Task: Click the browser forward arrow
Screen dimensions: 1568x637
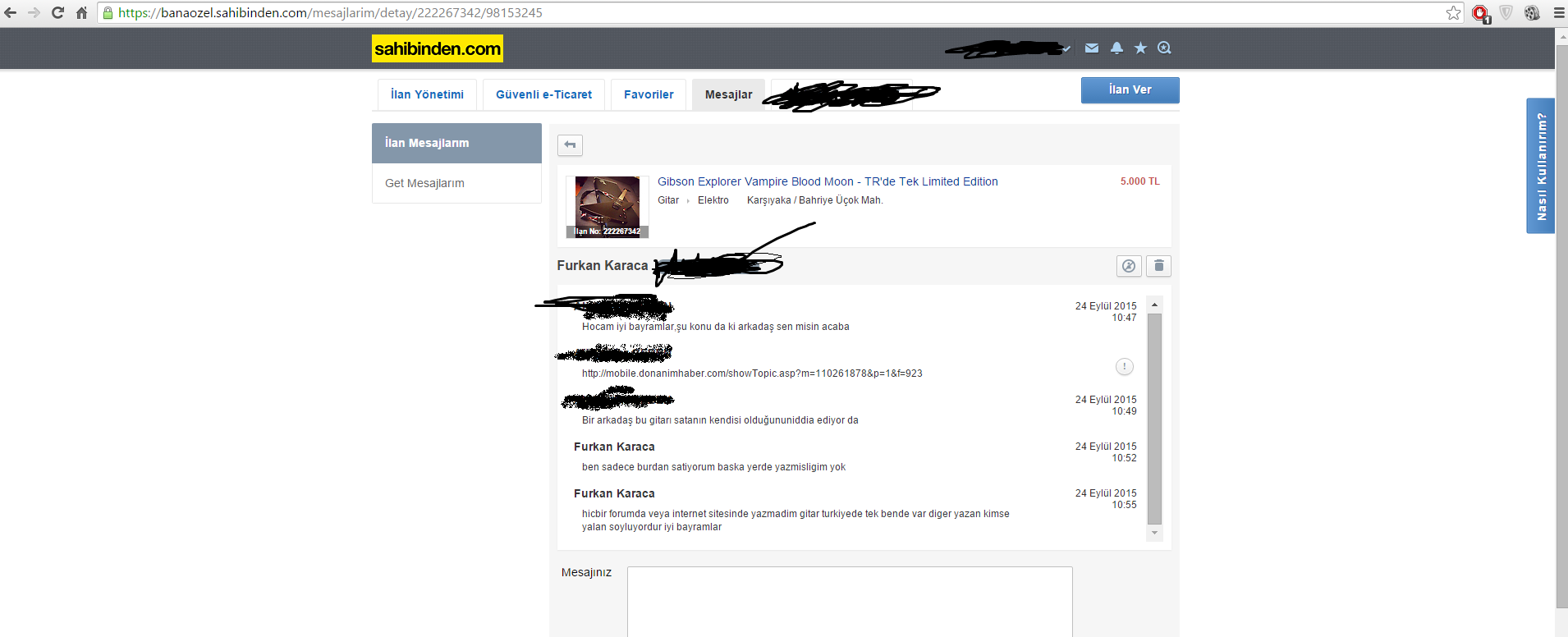Action: [34, 12]
